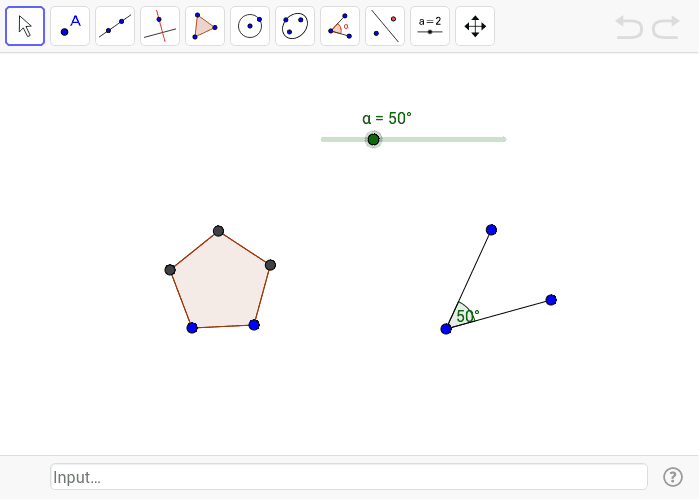Screen dimensions: 700x500
Task: Select the pentagon's bottom-right blue point
Action: (254, 325)
